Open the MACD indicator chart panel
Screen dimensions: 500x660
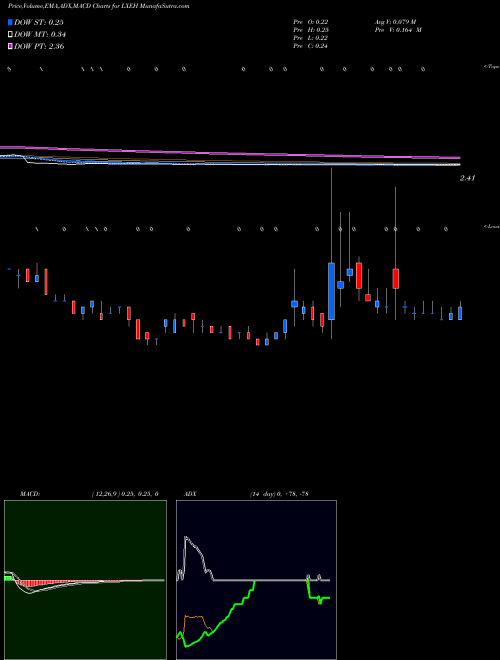tap(85, 580)
